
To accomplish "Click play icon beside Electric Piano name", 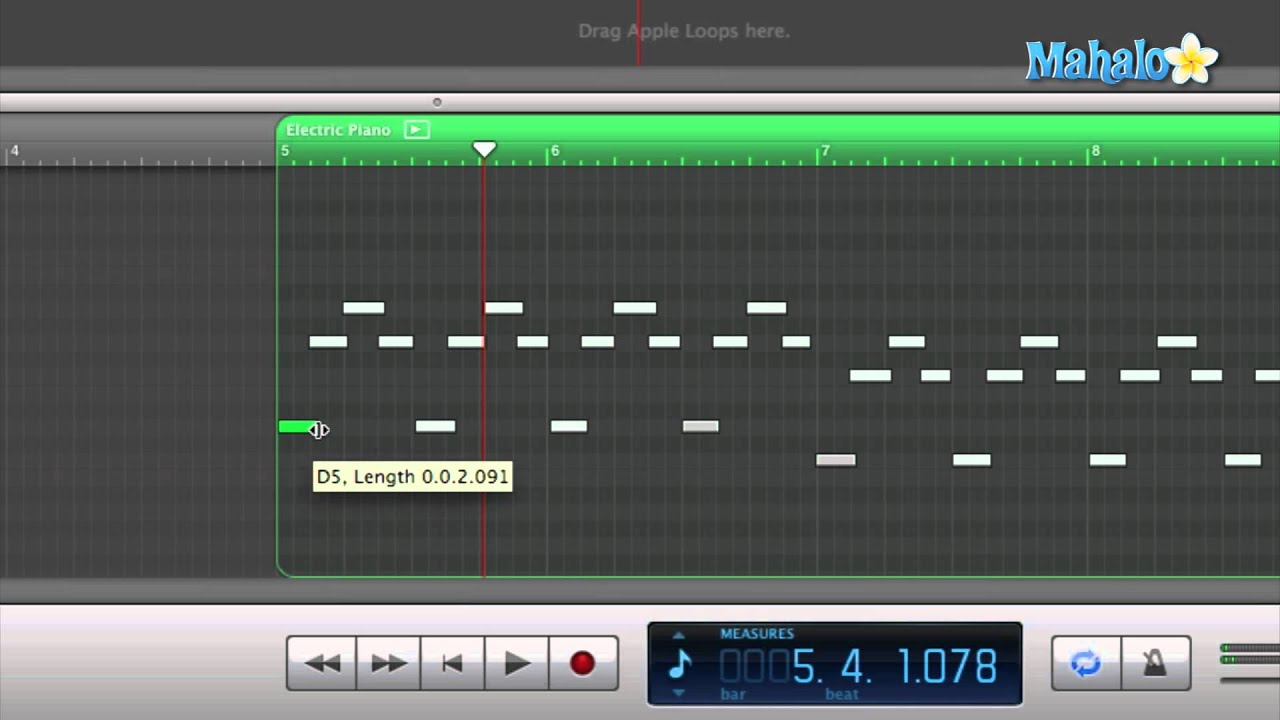I will 417,130.
